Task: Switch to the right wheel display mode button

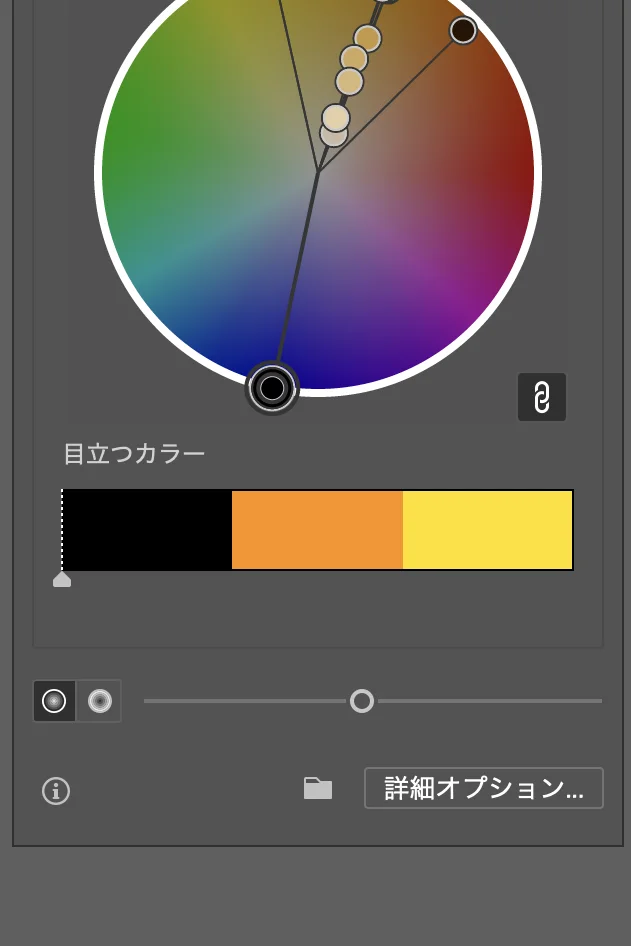Action: (x=99, y=701)
